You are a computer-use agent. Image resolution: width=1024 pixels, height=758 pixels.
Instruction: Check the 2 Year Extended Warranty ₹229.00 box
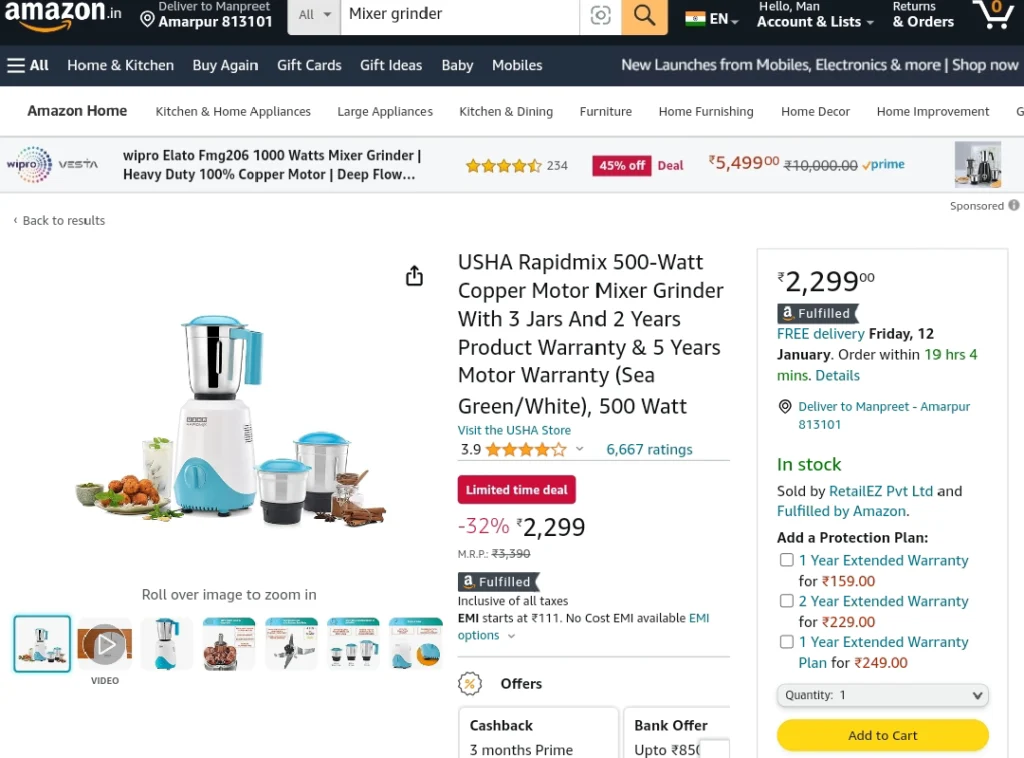click(787, 601)
